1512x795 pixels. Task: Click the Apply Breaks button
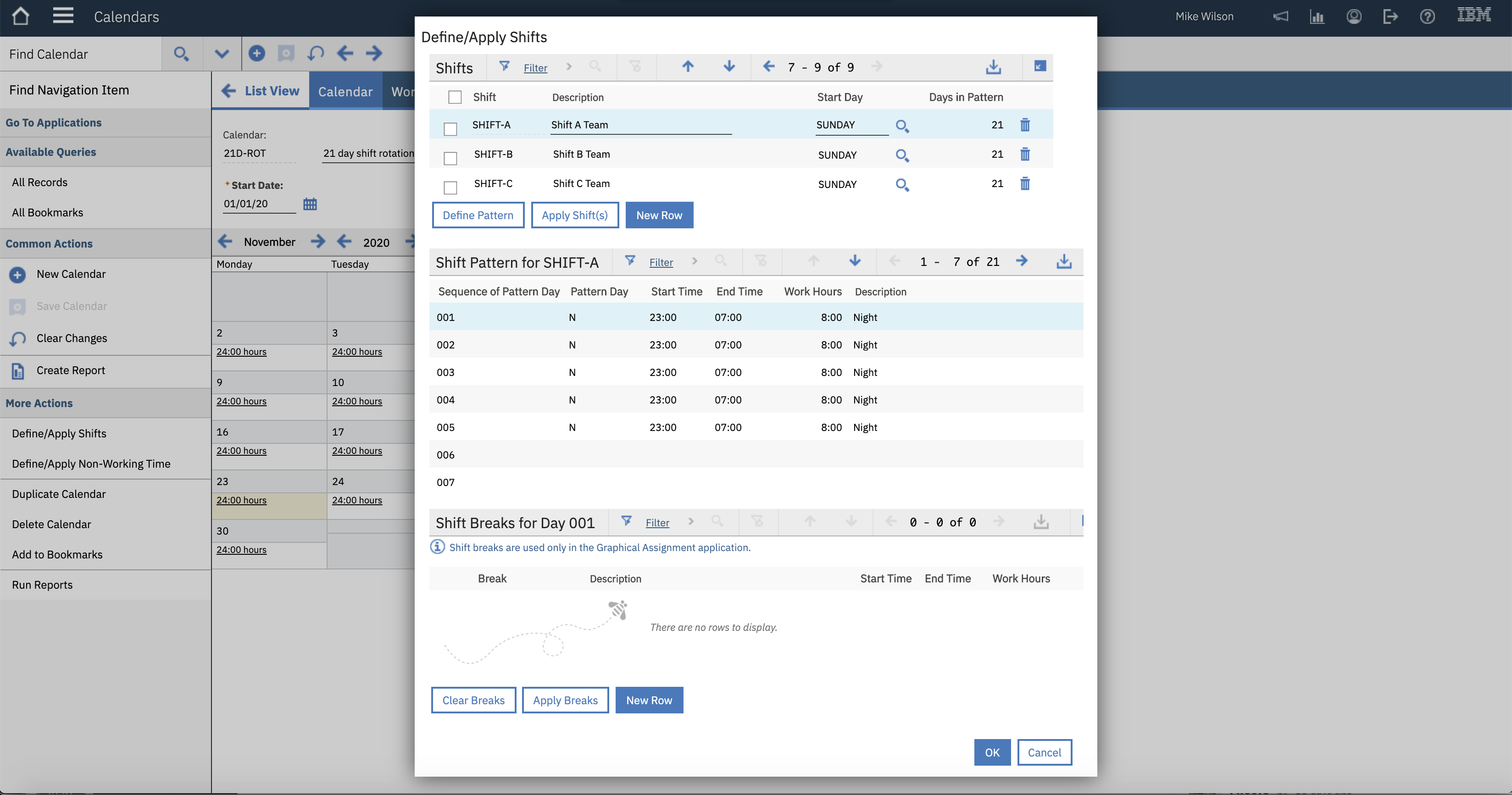[x=565, y=700]
